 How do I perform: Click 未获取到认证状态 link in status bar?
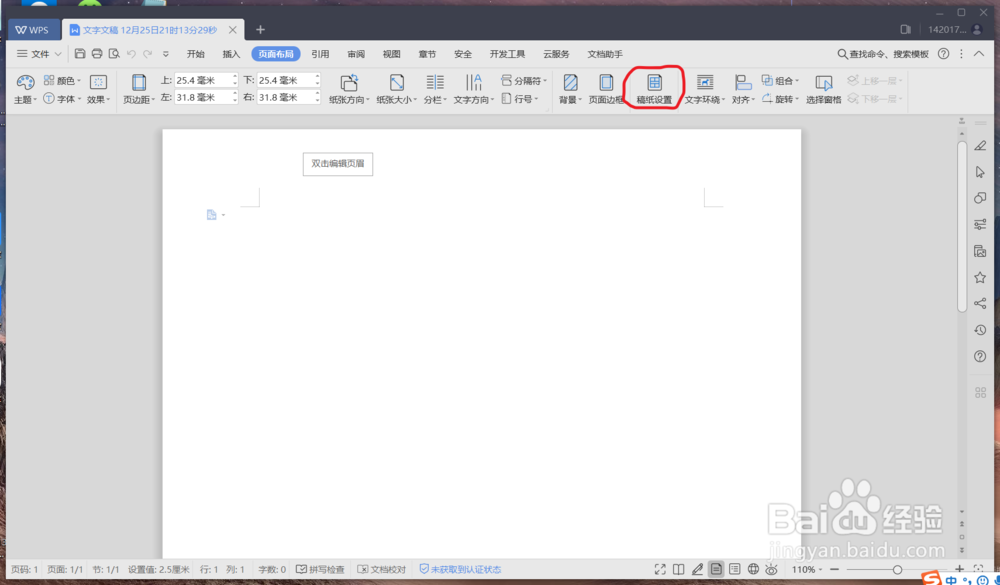[x=460, y=569]
